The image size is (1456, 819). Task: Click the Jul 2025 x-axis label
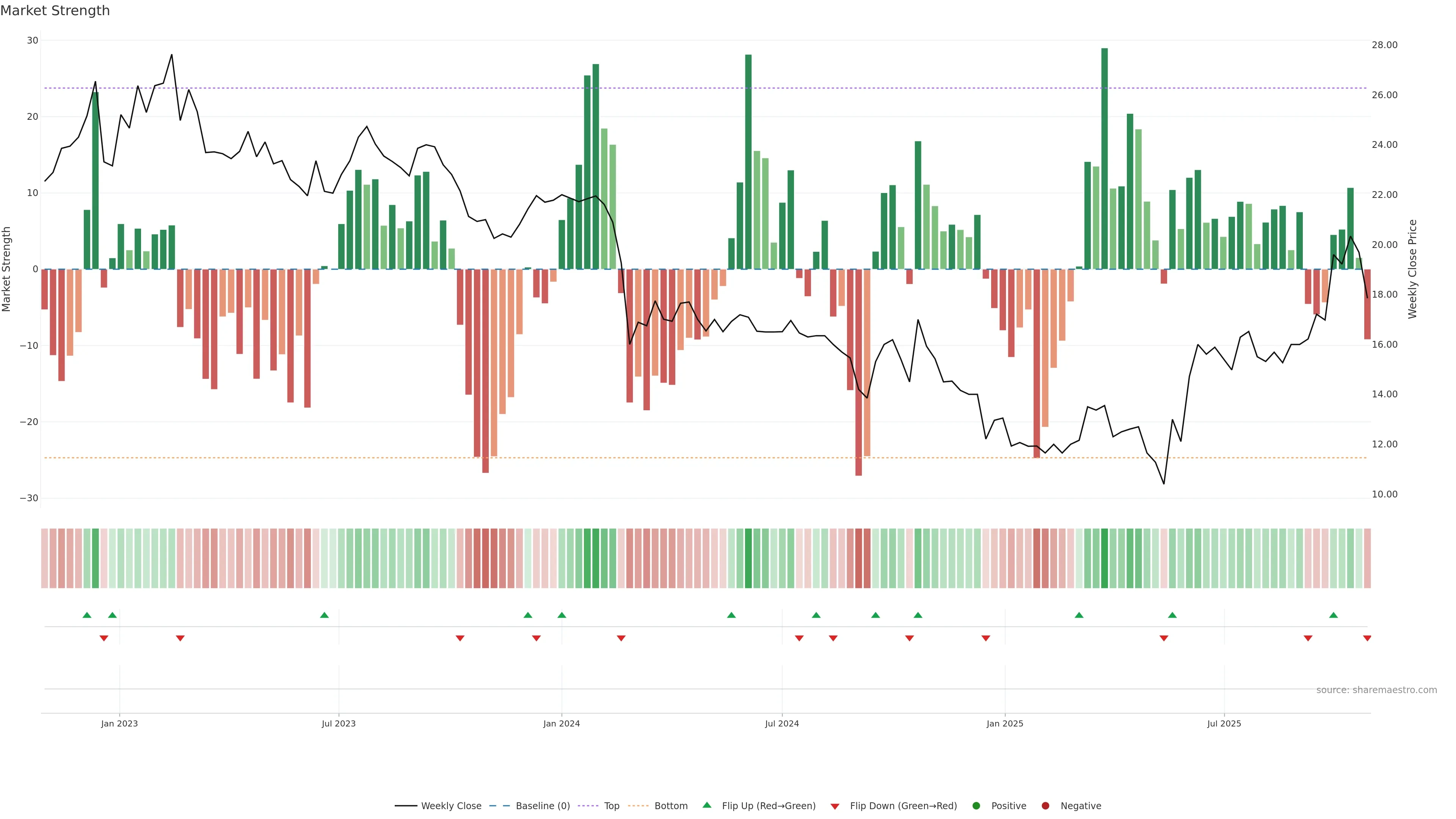coord(1224,723)
